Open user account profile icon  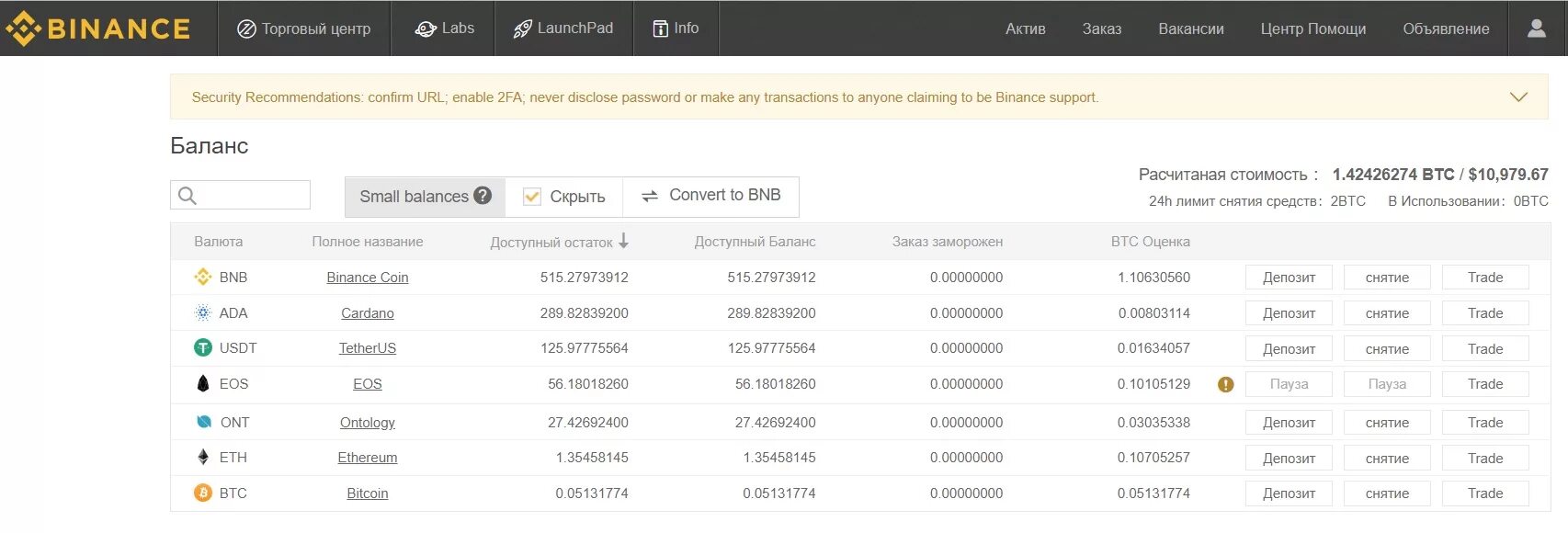click(1537, 28)
